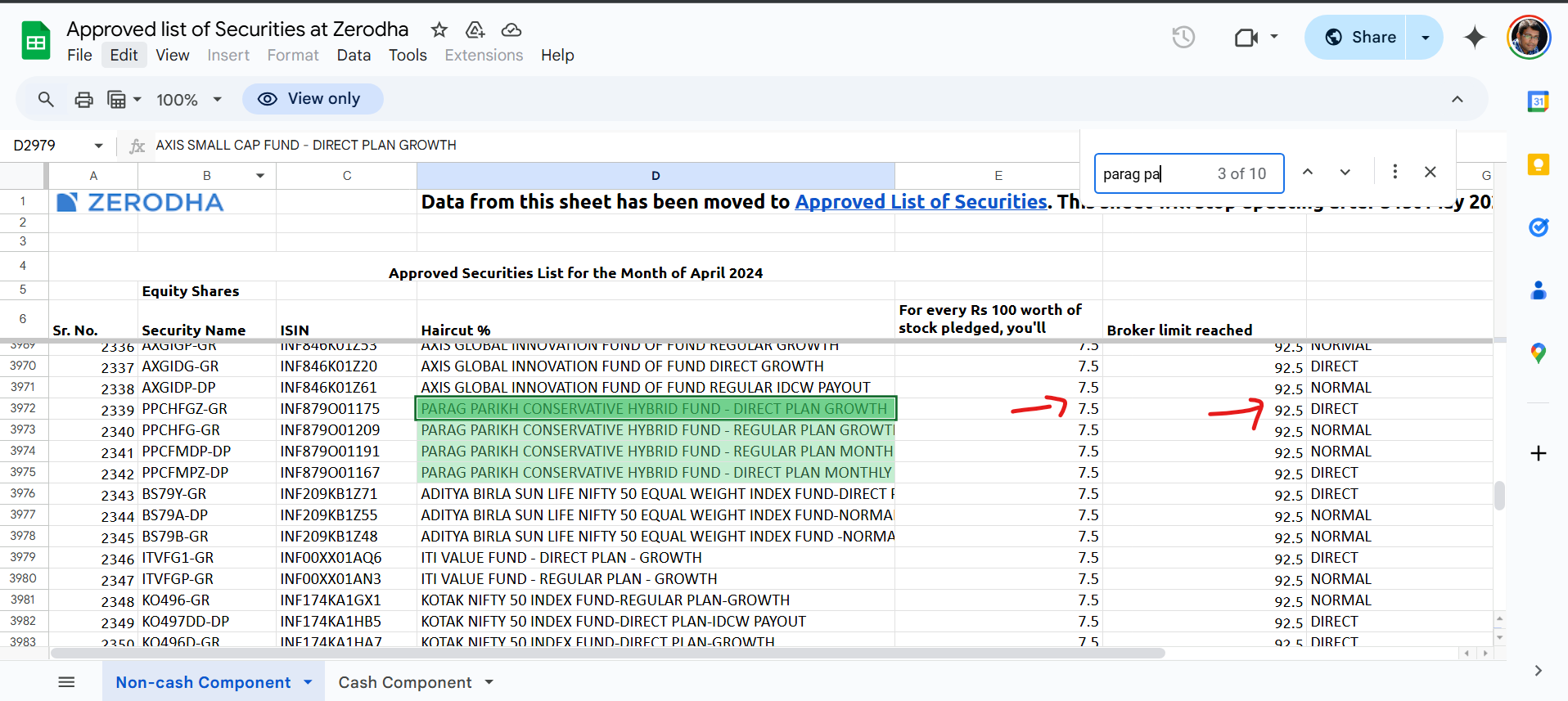1568x701 pixels.
Task: Open version history clock icon
Action: tap(1183, 38)
